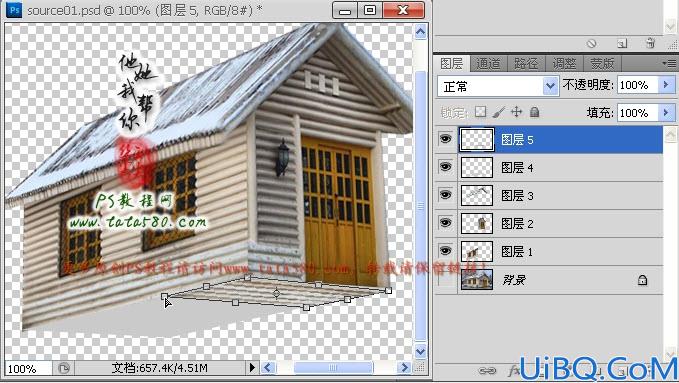Click the rightmost corner transform handle
The height and width of the screenshot is (383, 679).
(388, 291)
